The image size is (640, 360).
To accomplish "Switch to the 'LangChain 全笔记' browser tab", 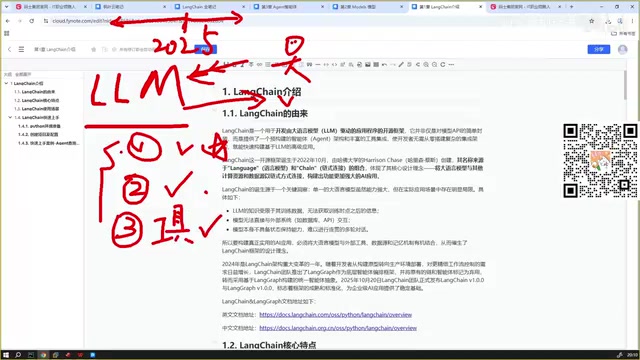I will click(x=209, y=7).
